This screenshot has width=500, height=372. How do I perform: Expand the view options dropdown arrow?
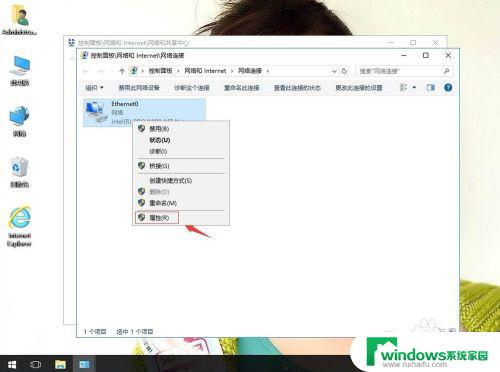point(414,88)
